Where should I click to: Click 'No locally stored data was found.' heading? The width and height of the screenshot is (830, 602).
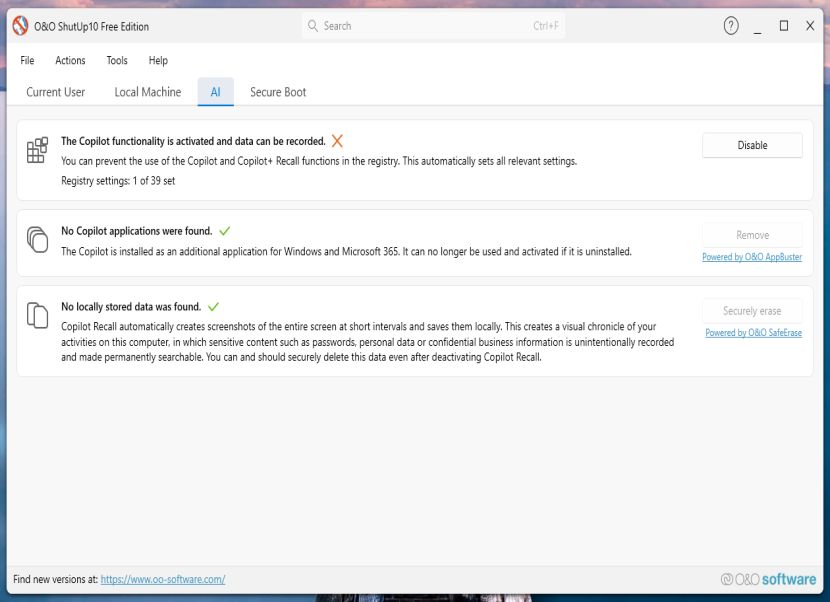tap(131, 307)
